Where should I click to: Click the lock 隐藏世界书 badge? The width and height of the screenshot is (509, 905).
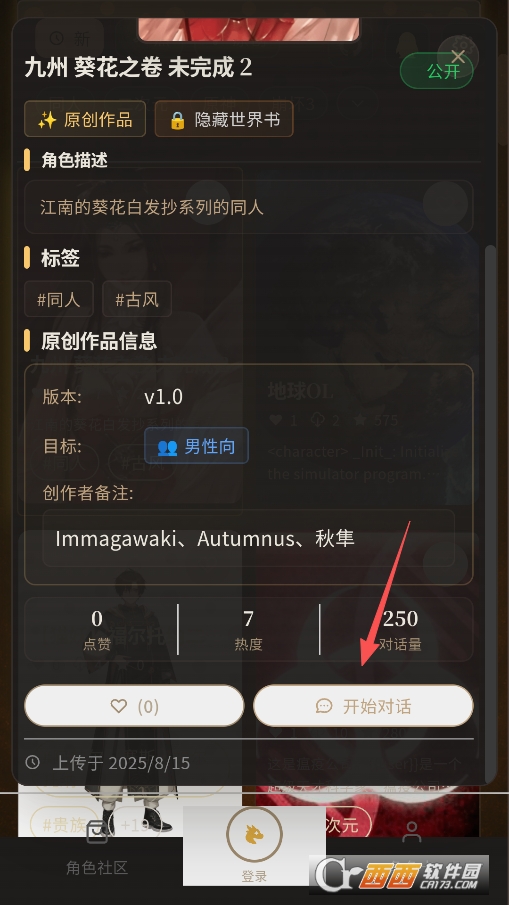click(224, 119)
